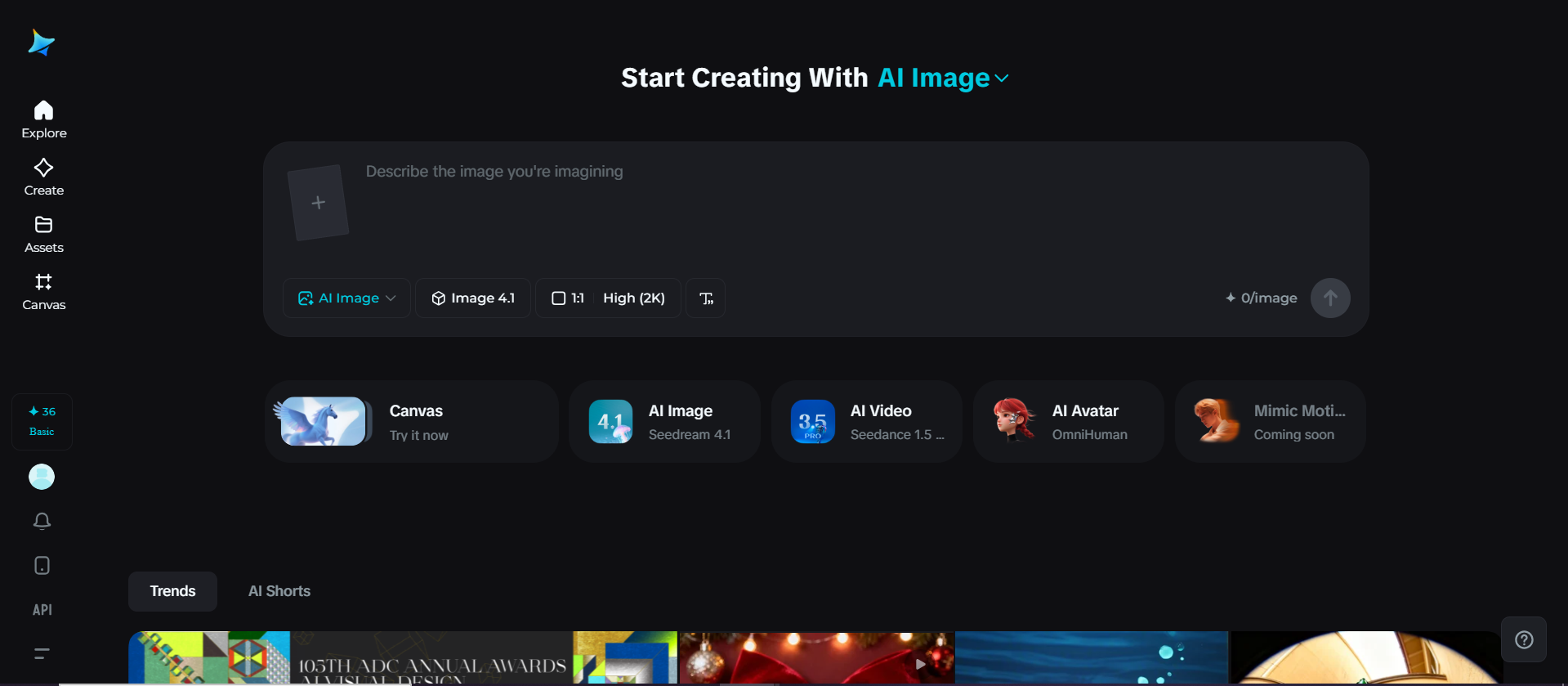Open the Canvas tool in sidebar

pyautogui.click(x=44, y=292)
